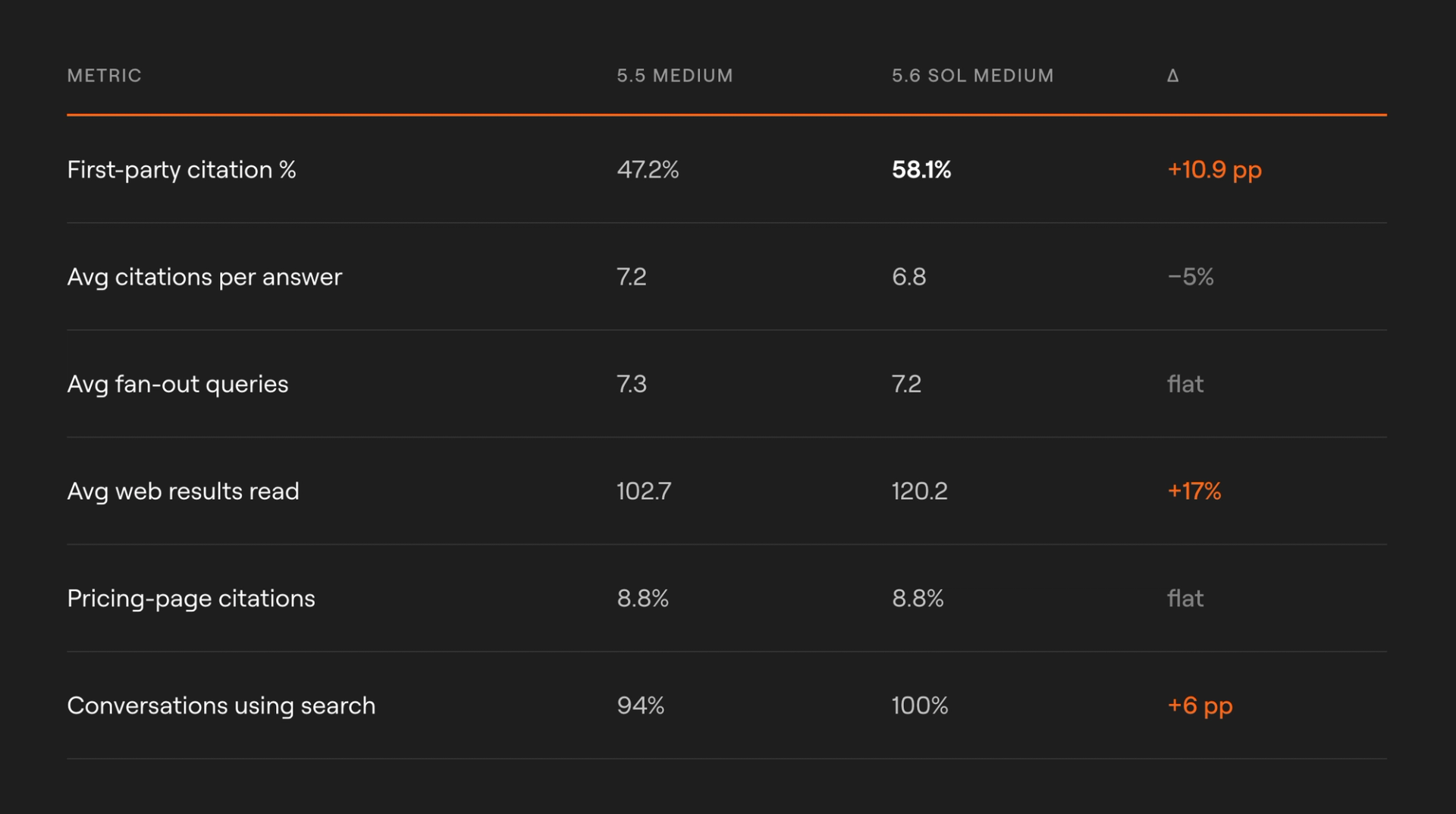The width and height of the screenshot is (1456, 814).
Task: Click the METRIC column header
Action: coord(104,76)
